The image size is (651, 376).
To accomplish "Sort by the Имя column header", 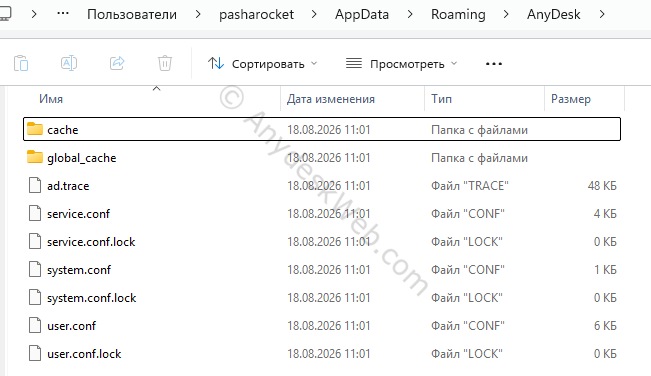I will [51, 99].
